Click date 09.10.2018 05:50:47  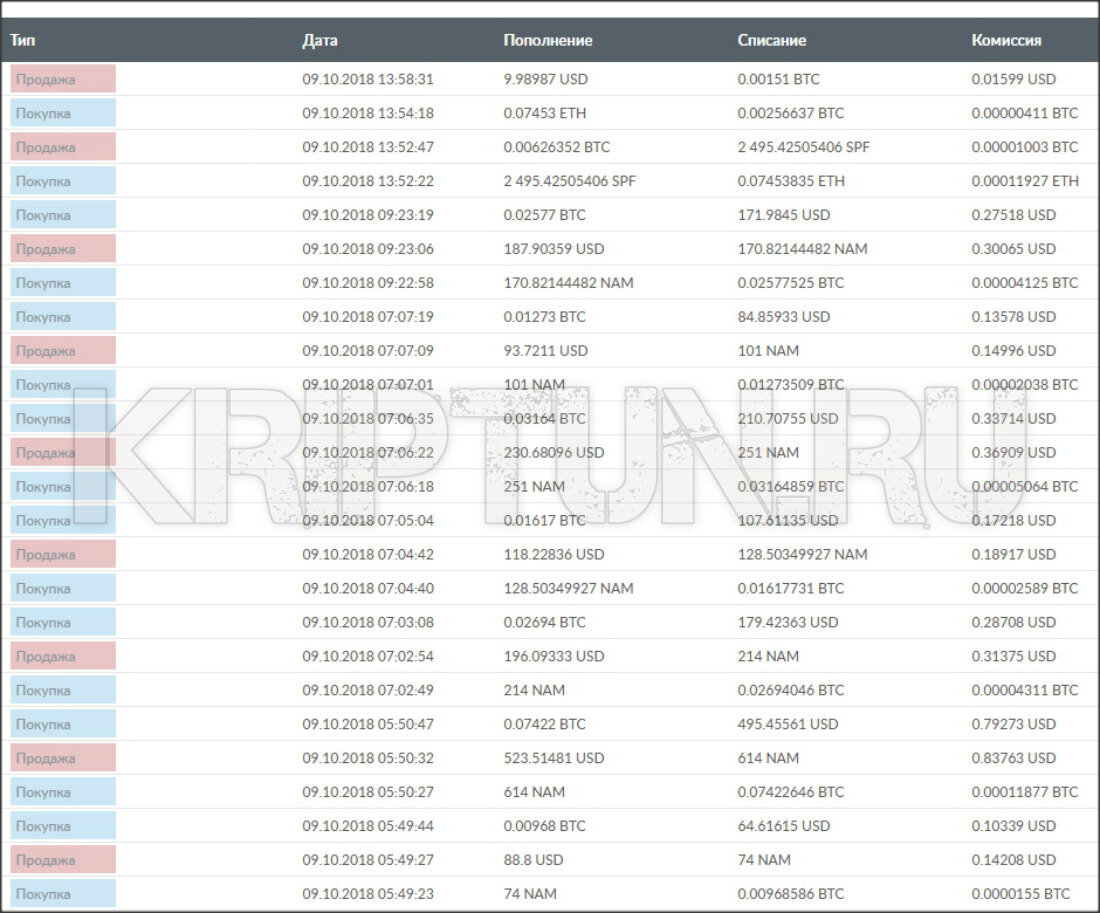click(368, 724)
